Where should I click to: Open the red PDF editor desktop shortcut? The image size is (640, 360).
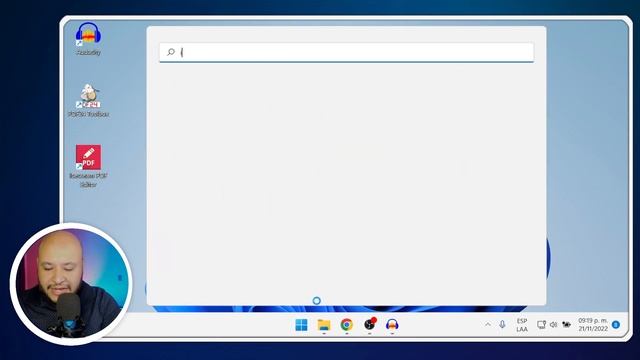click(x=88, y=166)
